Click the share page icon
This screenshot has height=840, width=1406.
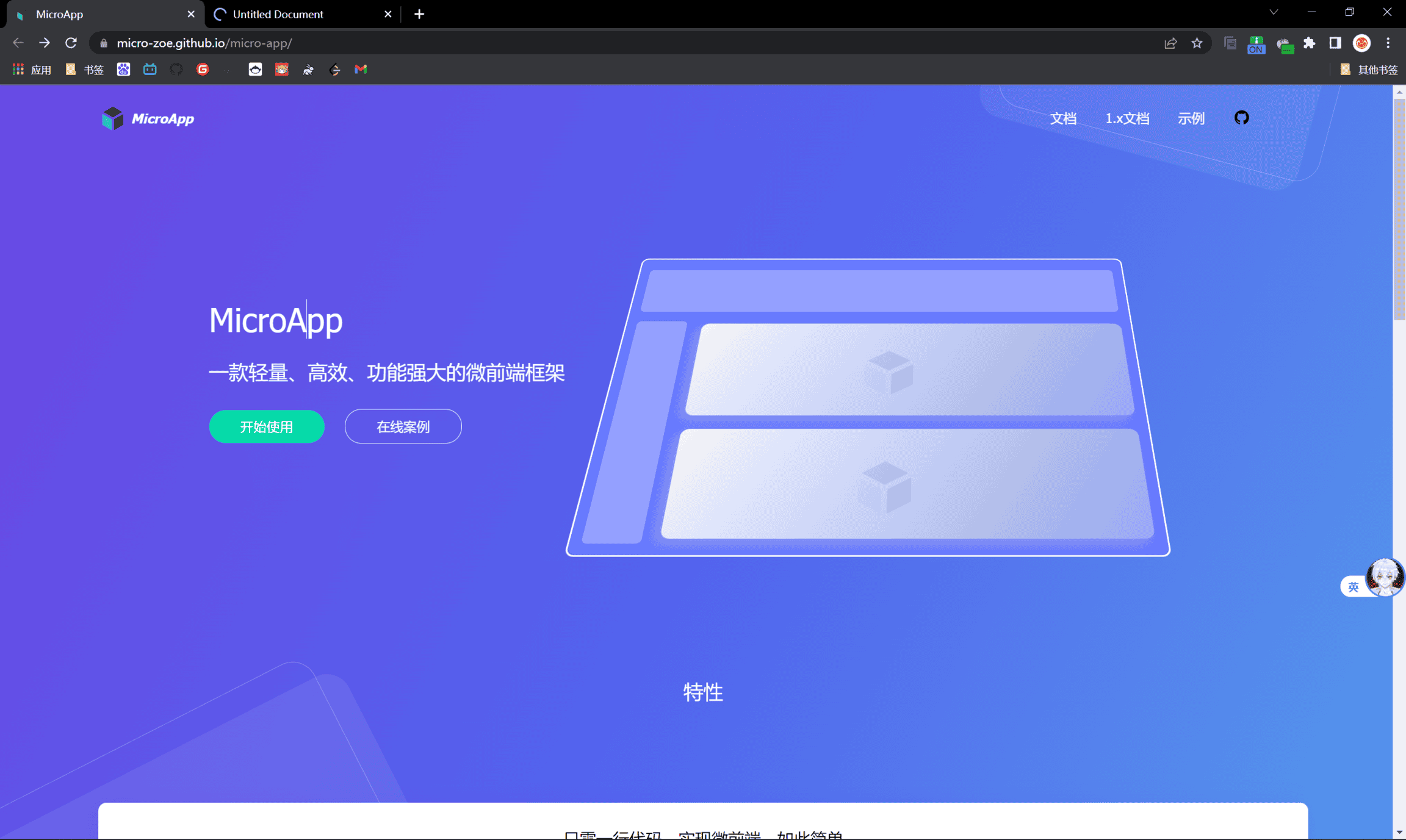(1170, 43)
